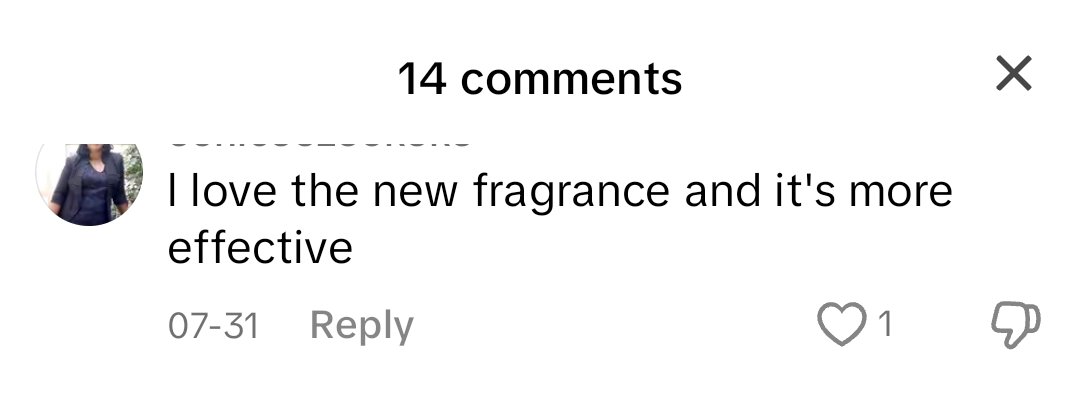This screenshot has height=416, width=1074.
Task: Click the number 1 beside the heart icon
Action: coord(885,324)
